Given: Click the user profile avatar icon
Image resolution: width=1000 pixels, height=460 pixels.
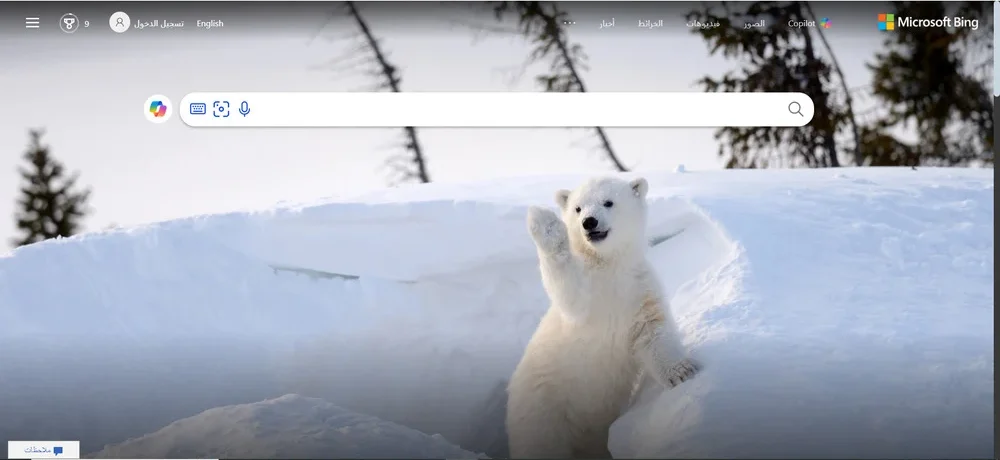Looking at the screenshot, I should (x=119, y=22).
